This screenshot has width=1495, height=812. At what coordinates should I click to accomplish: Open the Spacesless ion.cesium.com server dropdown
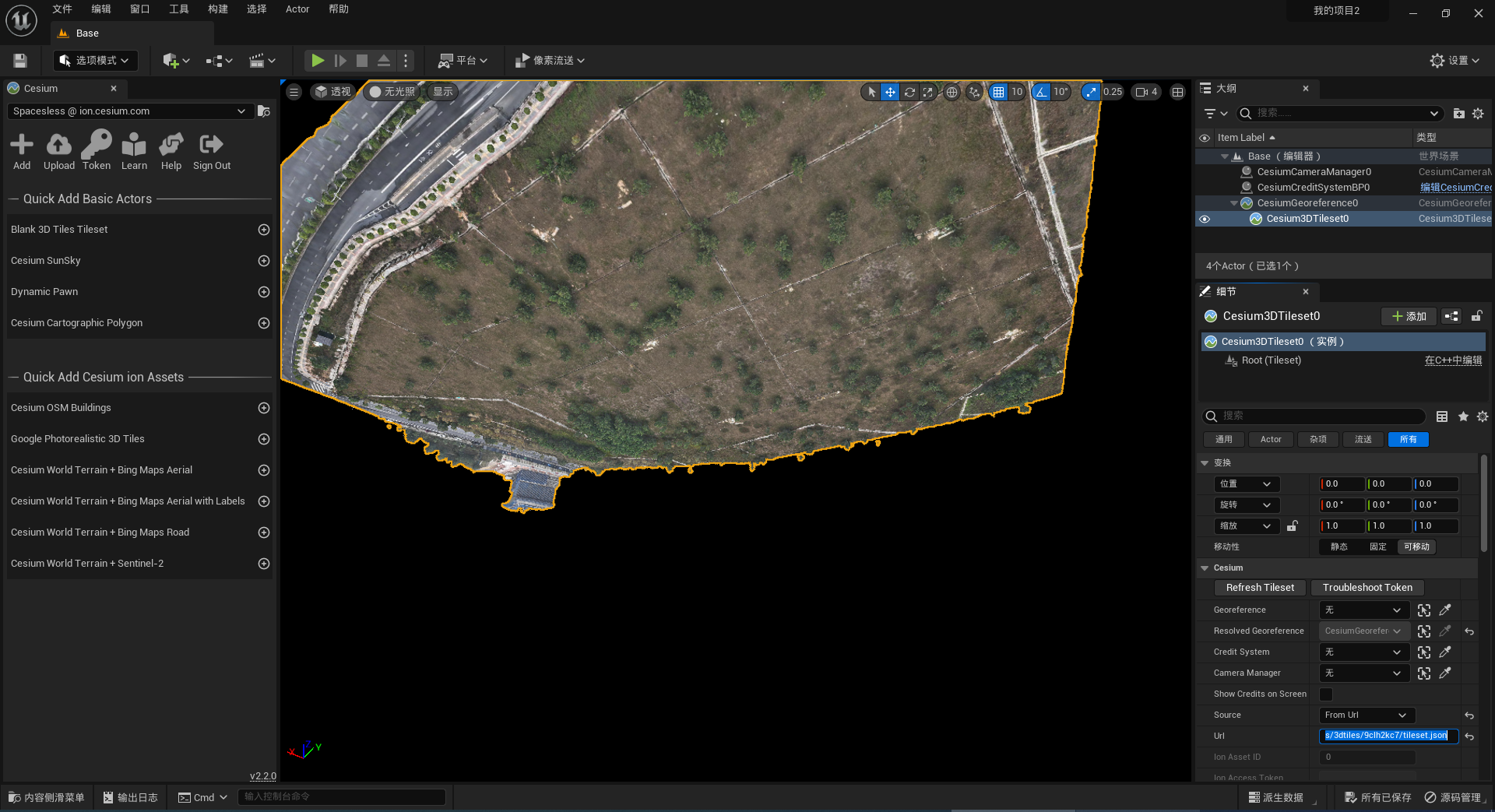point(130,111)
